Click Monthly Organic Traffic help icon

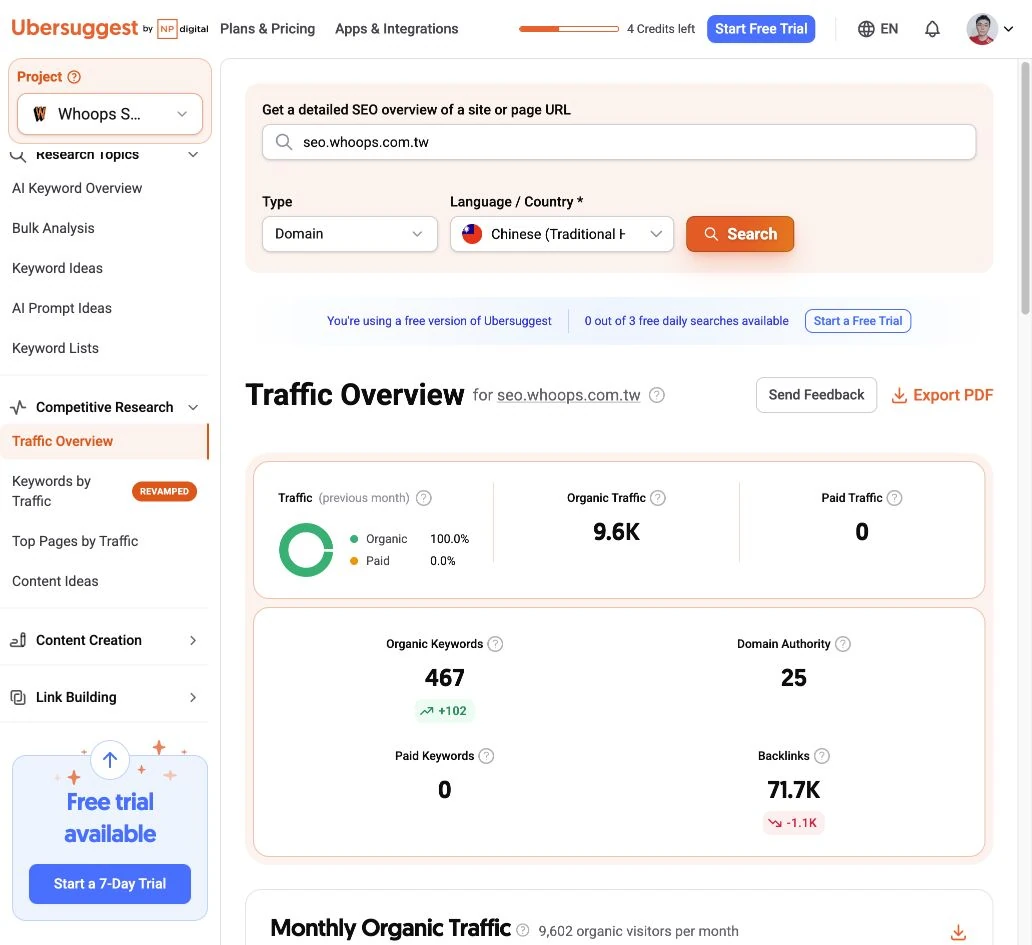click(x=523, y=930)
